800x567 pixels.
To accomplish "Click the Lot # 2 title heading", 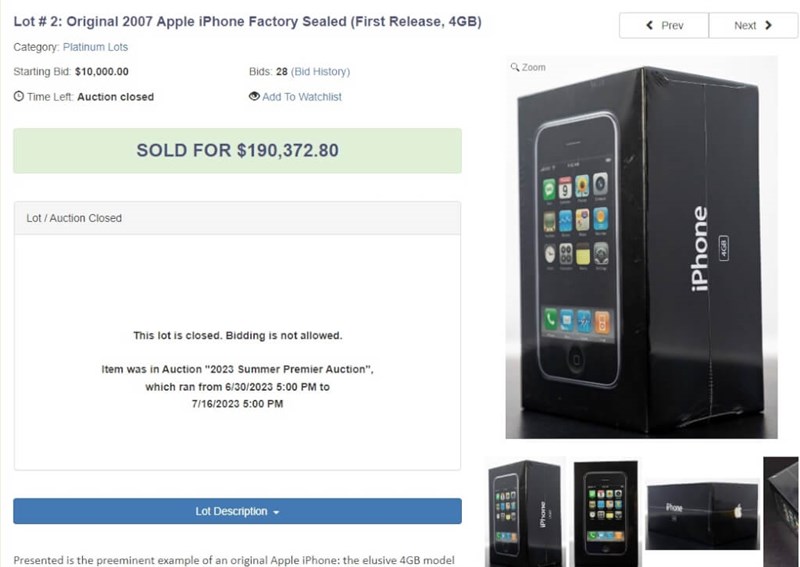I will click(247, 21).
